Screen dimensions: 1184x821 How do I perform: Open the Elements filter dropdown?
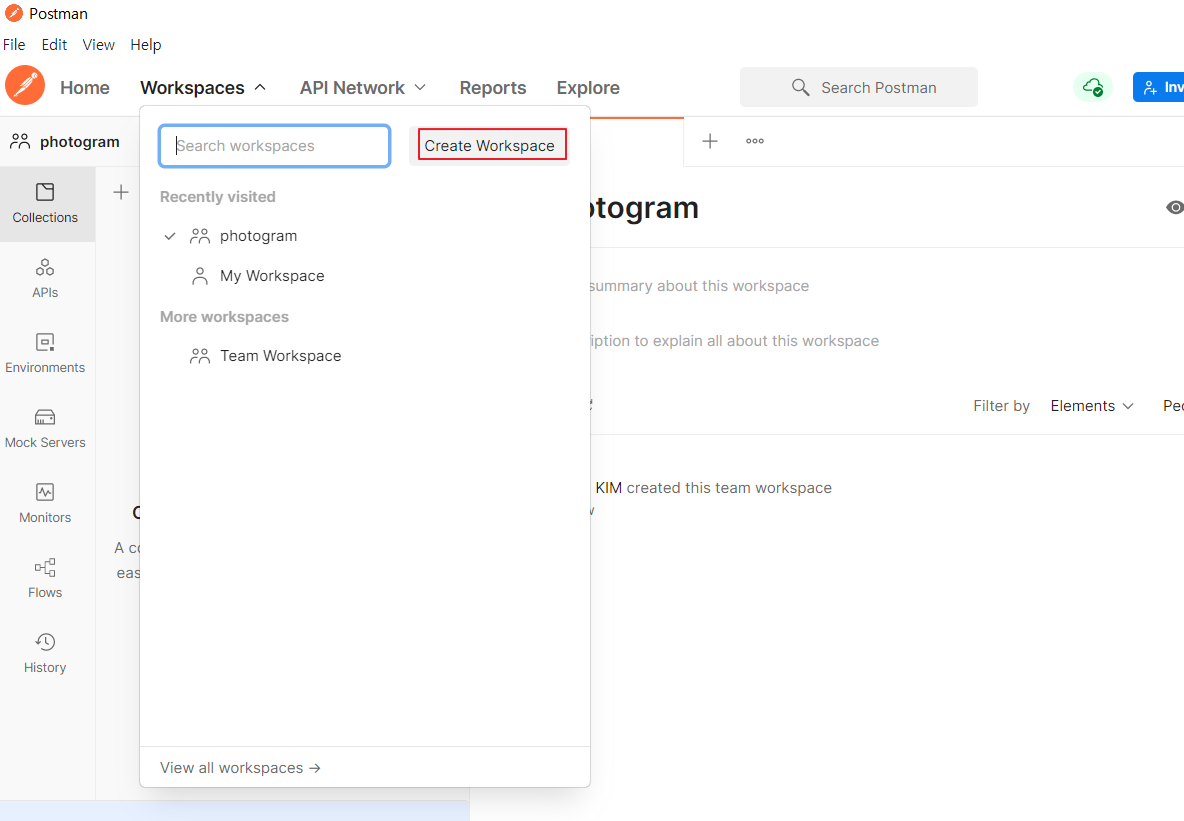1092,406
